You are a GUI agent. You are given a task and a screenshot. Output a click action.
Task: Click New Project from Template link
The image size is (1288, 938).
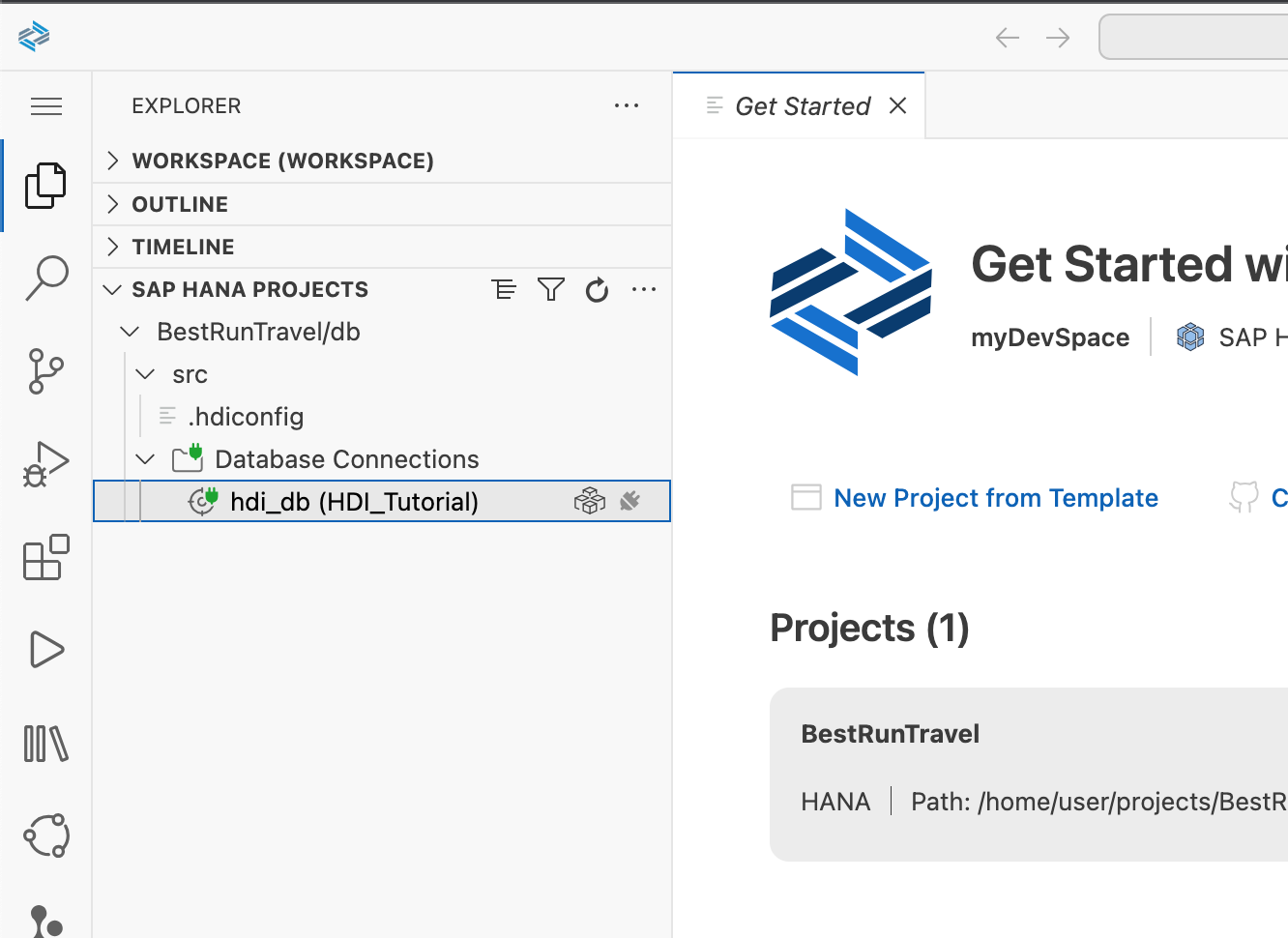[995, 498]
